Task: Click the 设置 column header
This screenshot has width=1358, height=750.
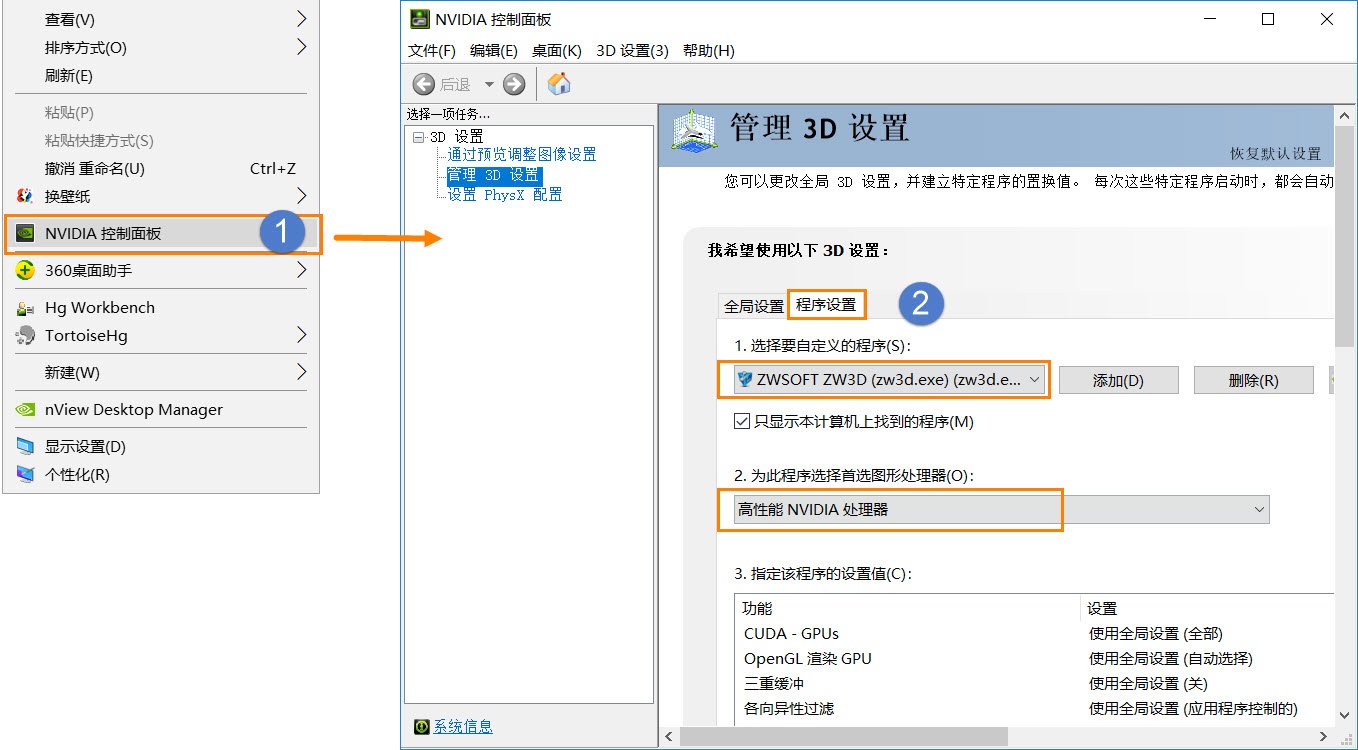Action: pyautogui.click(x=1208, y=608)
